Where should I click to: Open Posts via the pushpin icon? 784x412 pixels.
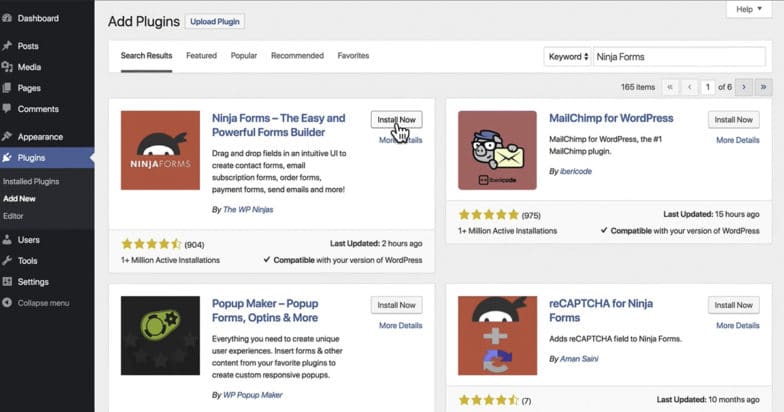8,46
